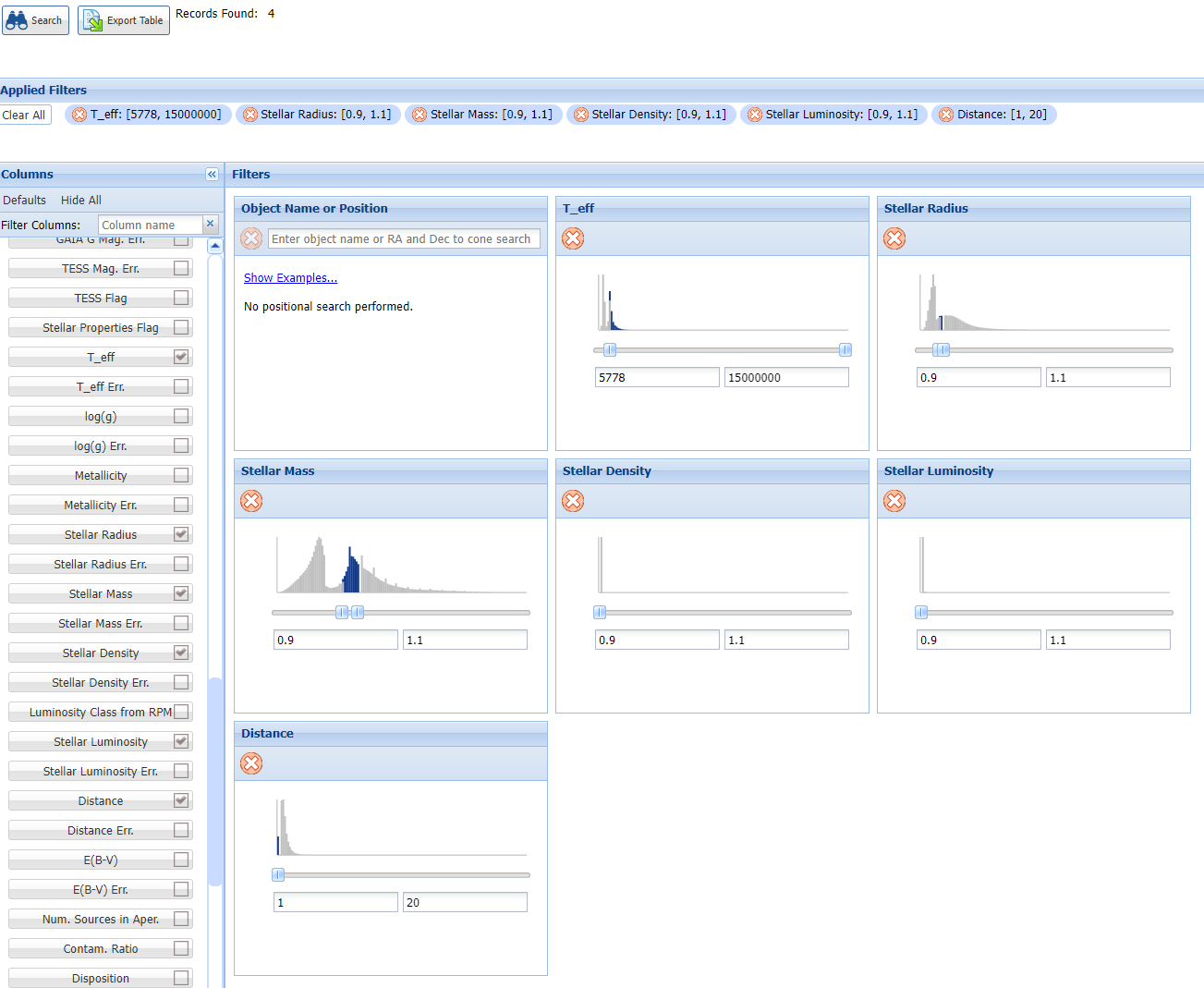Clear the Distance filter panel
Screen dimensions: 1204x988
pos(250,763)
